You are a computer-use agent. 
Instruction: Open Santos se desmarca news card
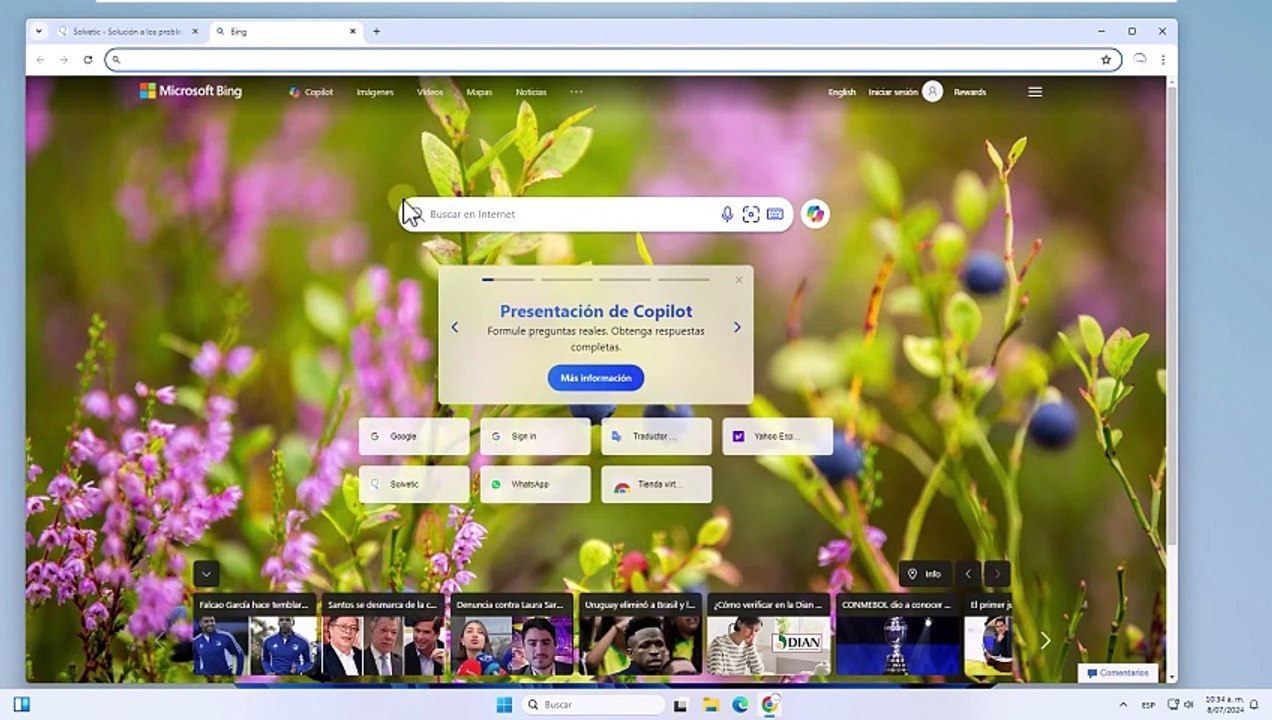click(383, 635)
